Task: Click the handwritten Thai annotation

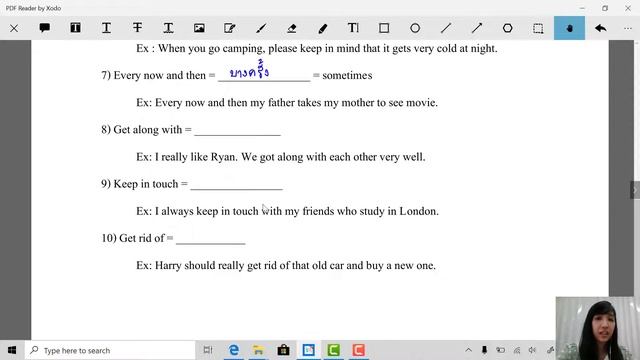Action: [249, 70]
